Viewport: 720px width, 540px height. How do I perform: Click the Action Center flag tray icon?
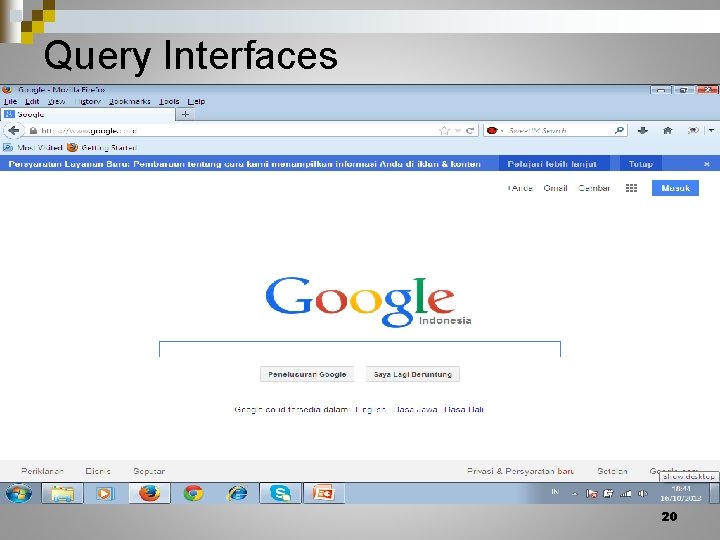point(591,494)
